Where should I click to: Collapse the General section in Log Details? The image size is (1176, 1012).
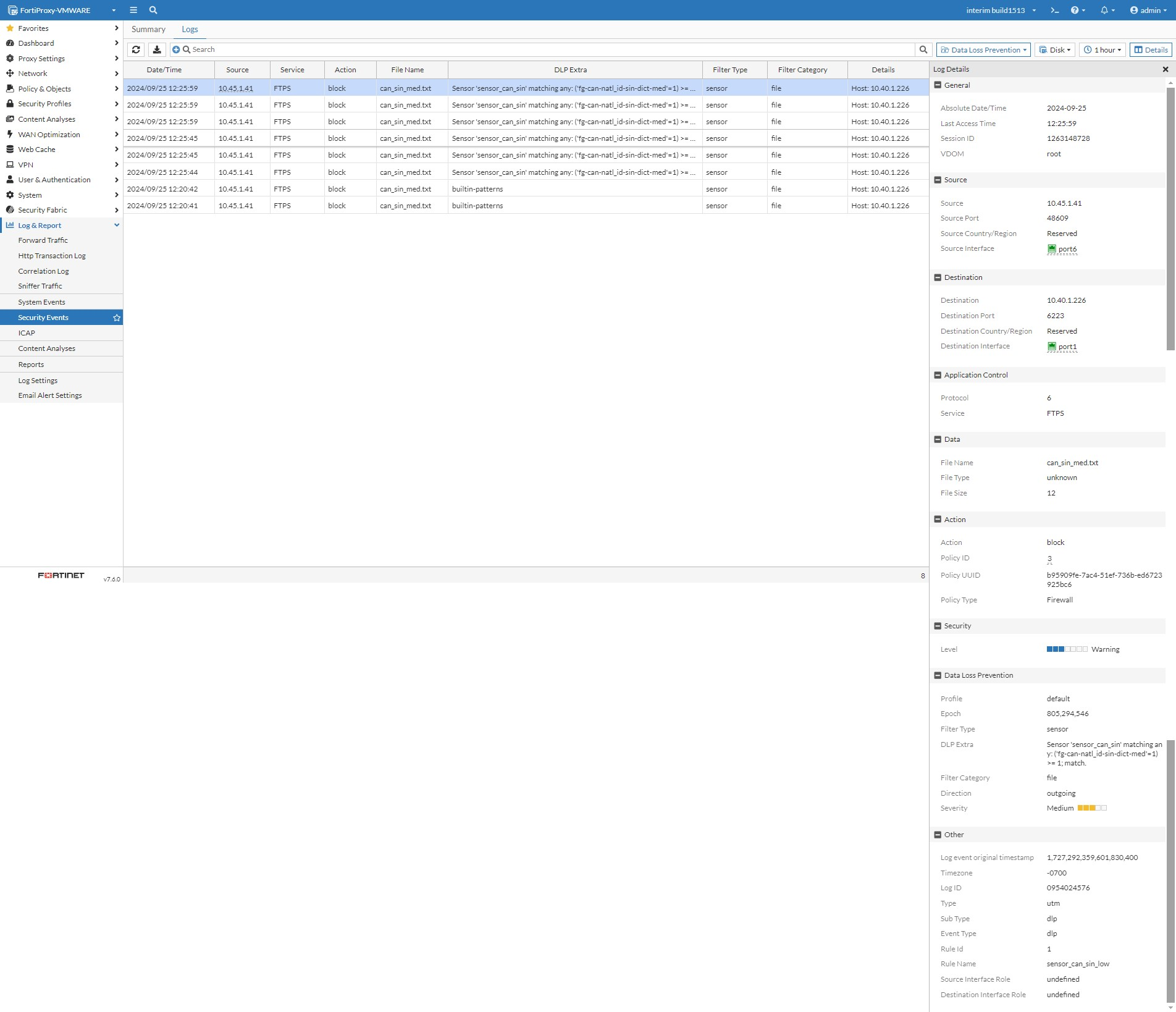pos(938,85)
